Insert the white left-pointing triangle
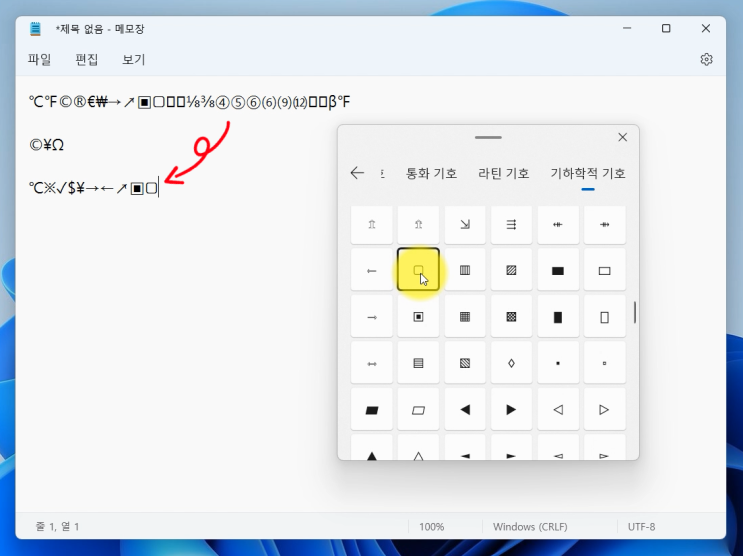Viewport: 743px width, 556px height. [x=558, y=410]
